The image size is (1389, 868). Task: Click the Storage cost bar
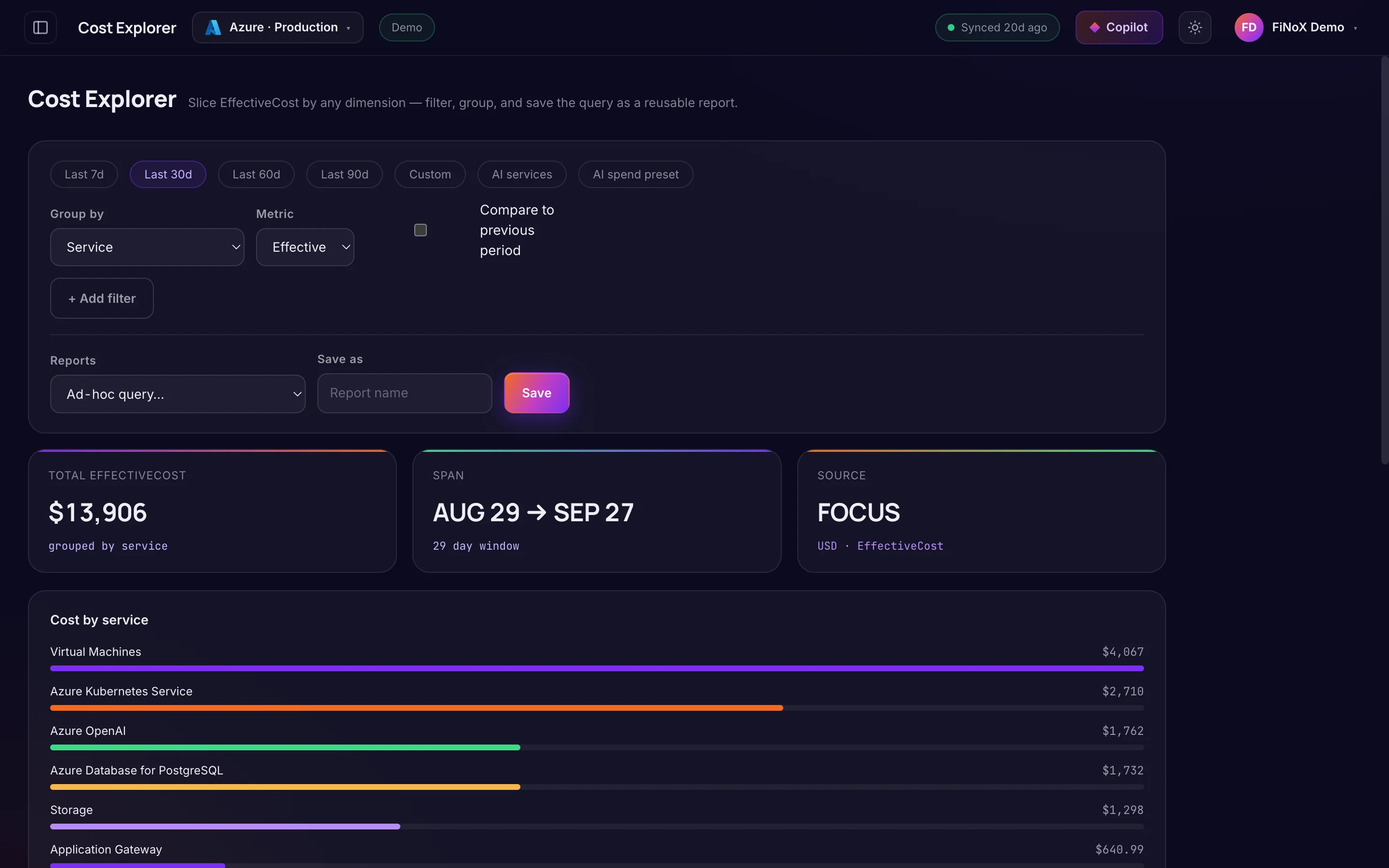pos(225,827)
